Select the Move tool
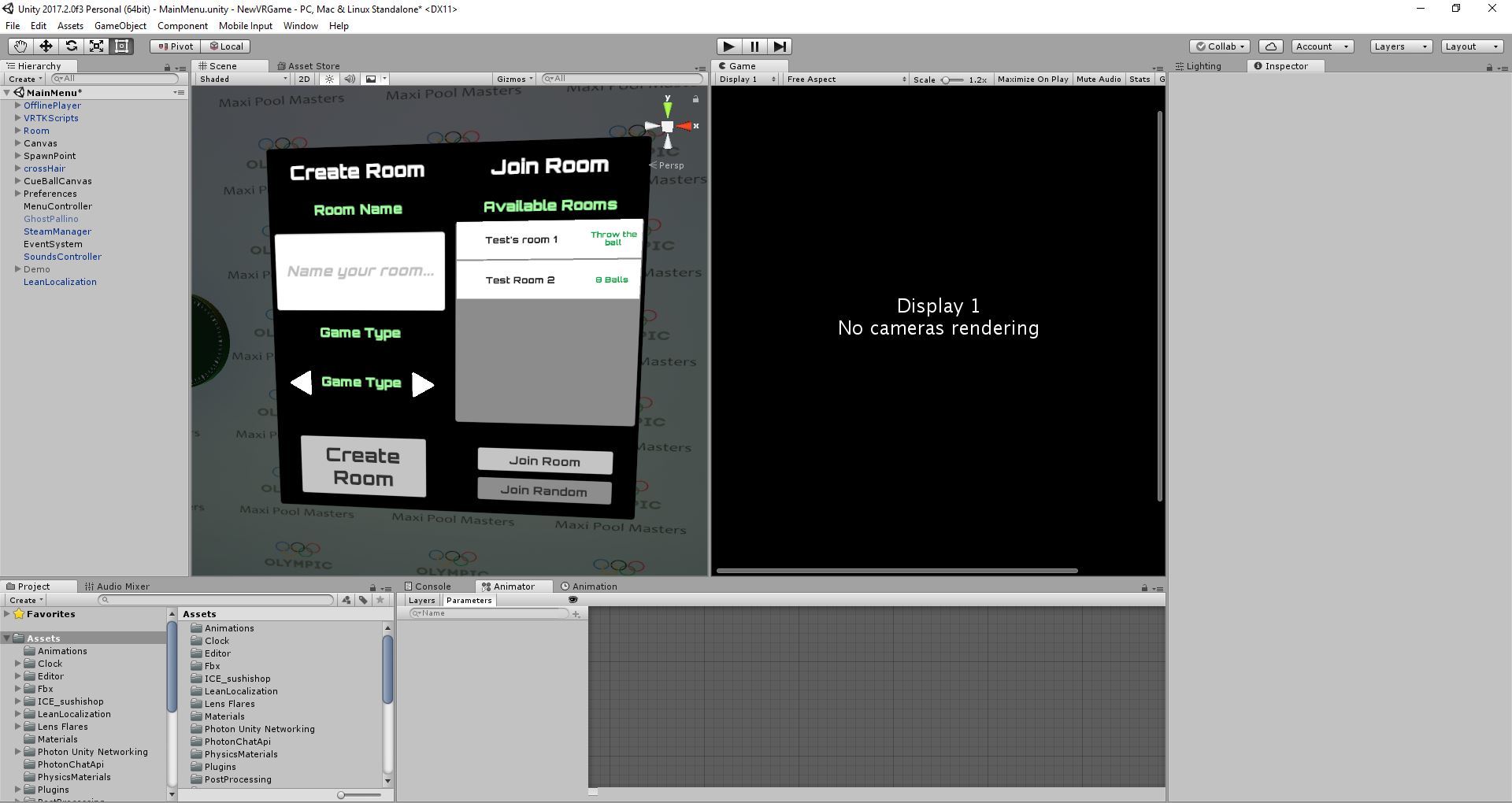Image resolution: width=1512 pixels, height=803 pixels. pos(46,46)
